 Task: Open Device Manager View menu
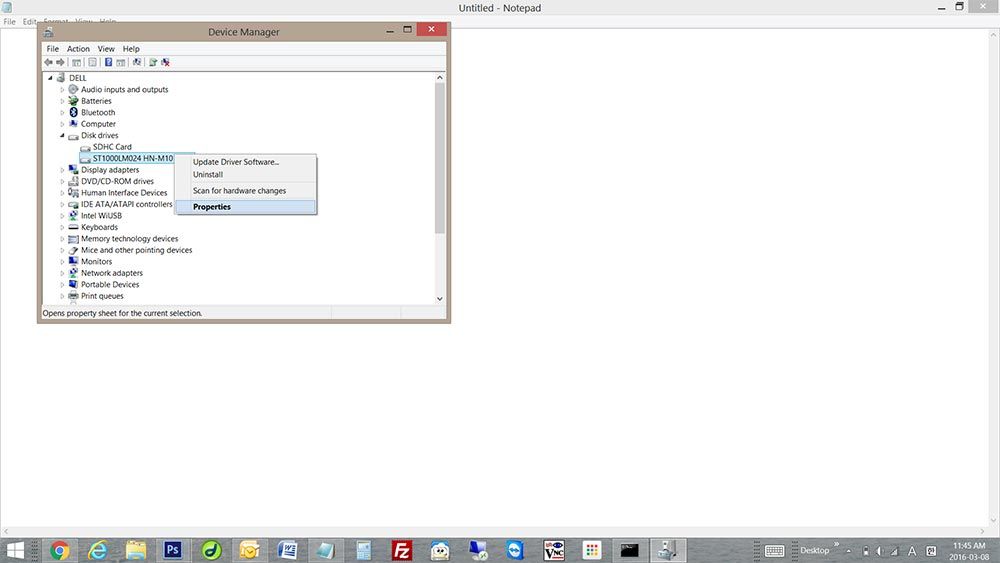(106, 48)
